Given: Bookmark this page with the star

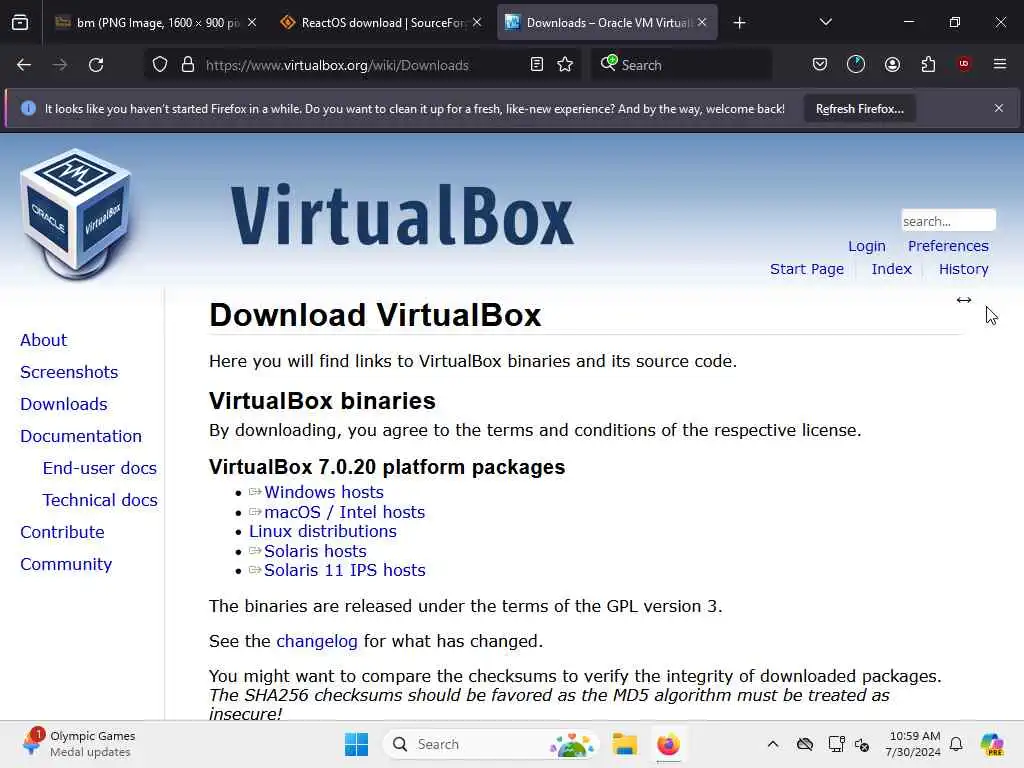Looking at the screenshot, I should 566,65.
